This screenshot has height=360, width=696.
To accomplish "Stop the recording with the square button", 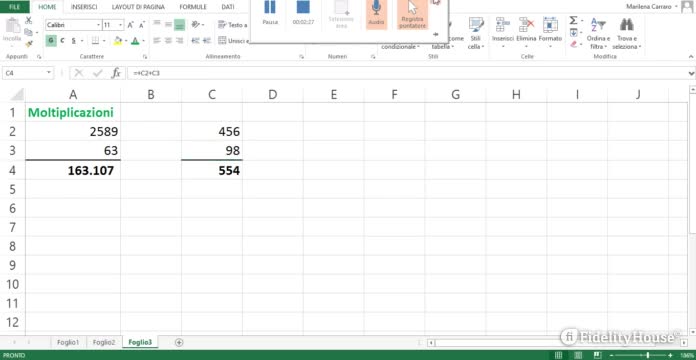I will point(303,8).
